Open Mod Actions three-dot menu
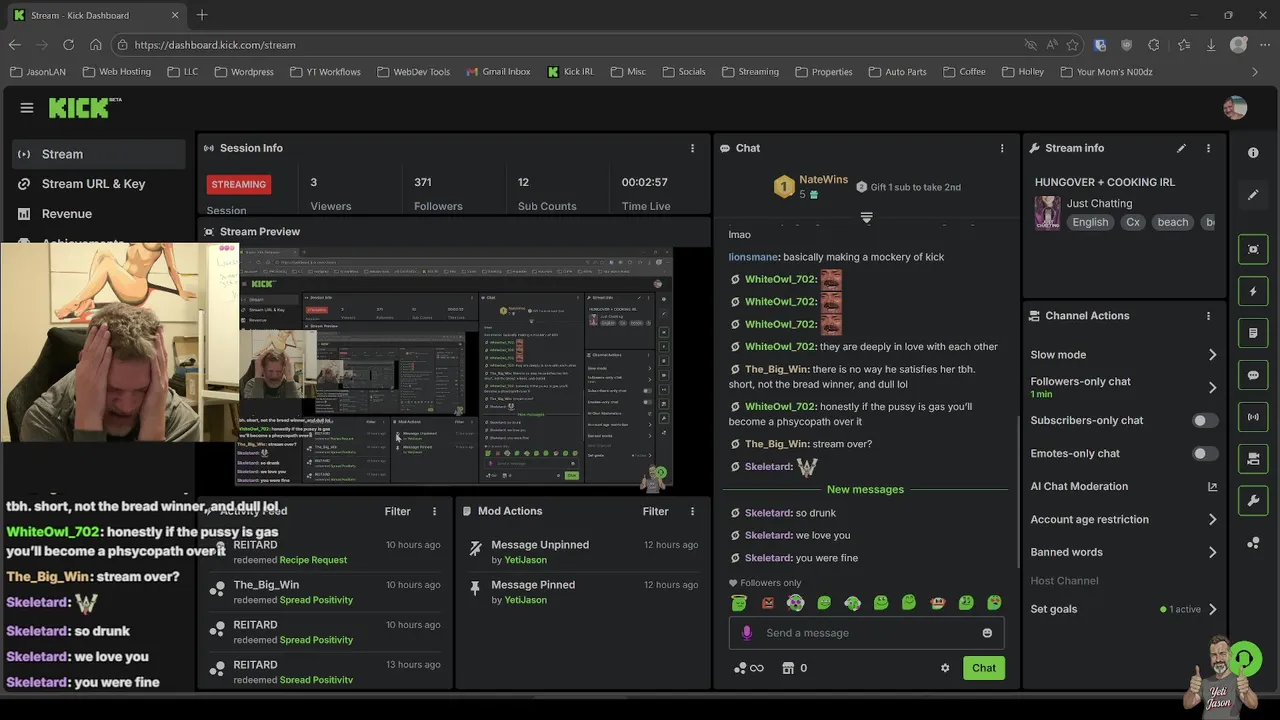This screenshot has height=720, width=1280. 692,511
